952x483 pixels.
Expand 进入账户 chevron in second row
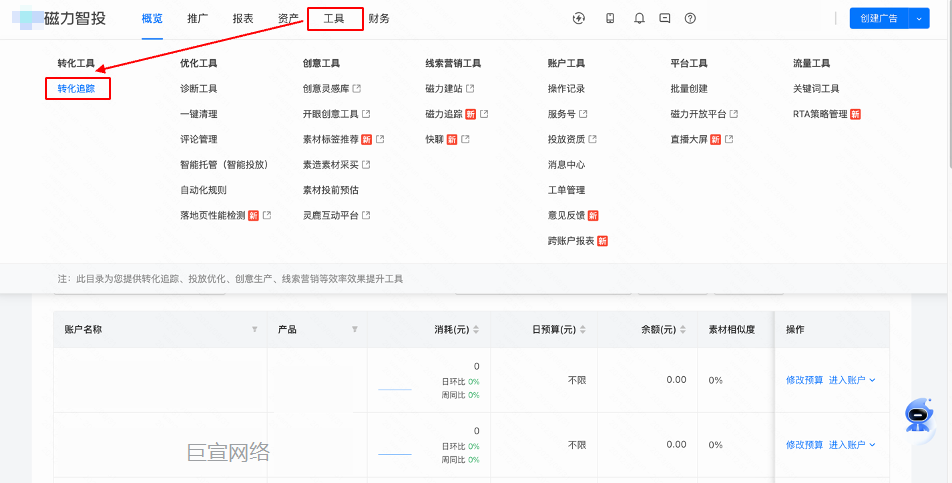click(872, 445)
